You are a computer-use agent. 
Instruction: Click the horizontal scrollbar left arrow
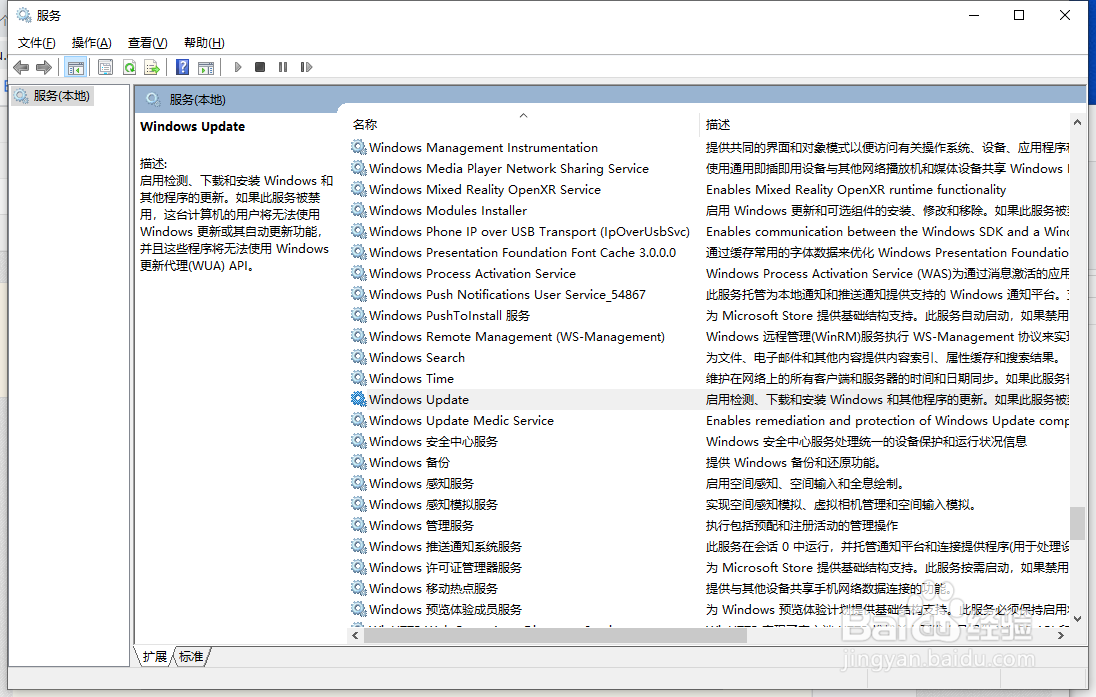coord(355,635)
